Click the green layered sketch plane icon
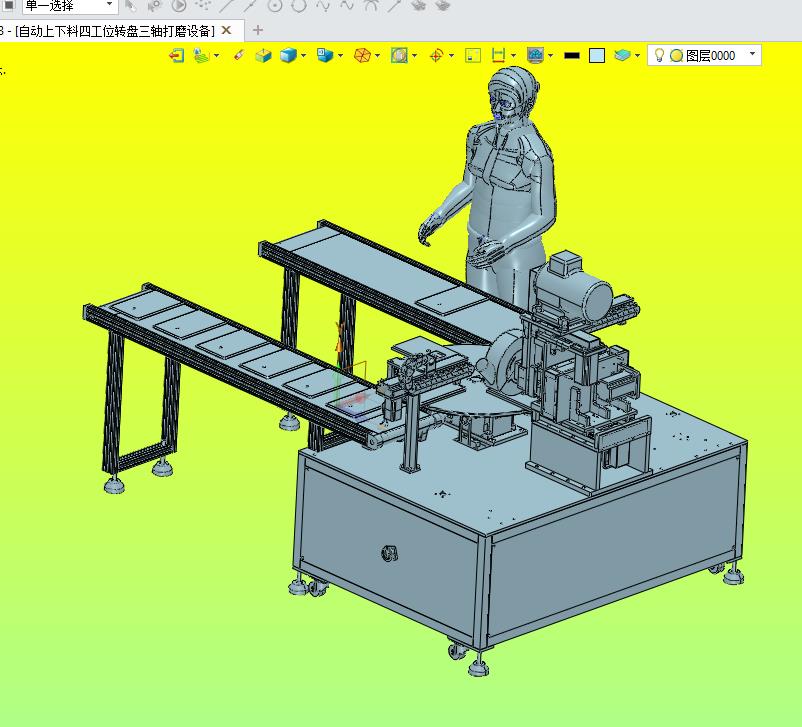Image resolution: width=802 pixels, height=727 pixels. click(202, 55)
